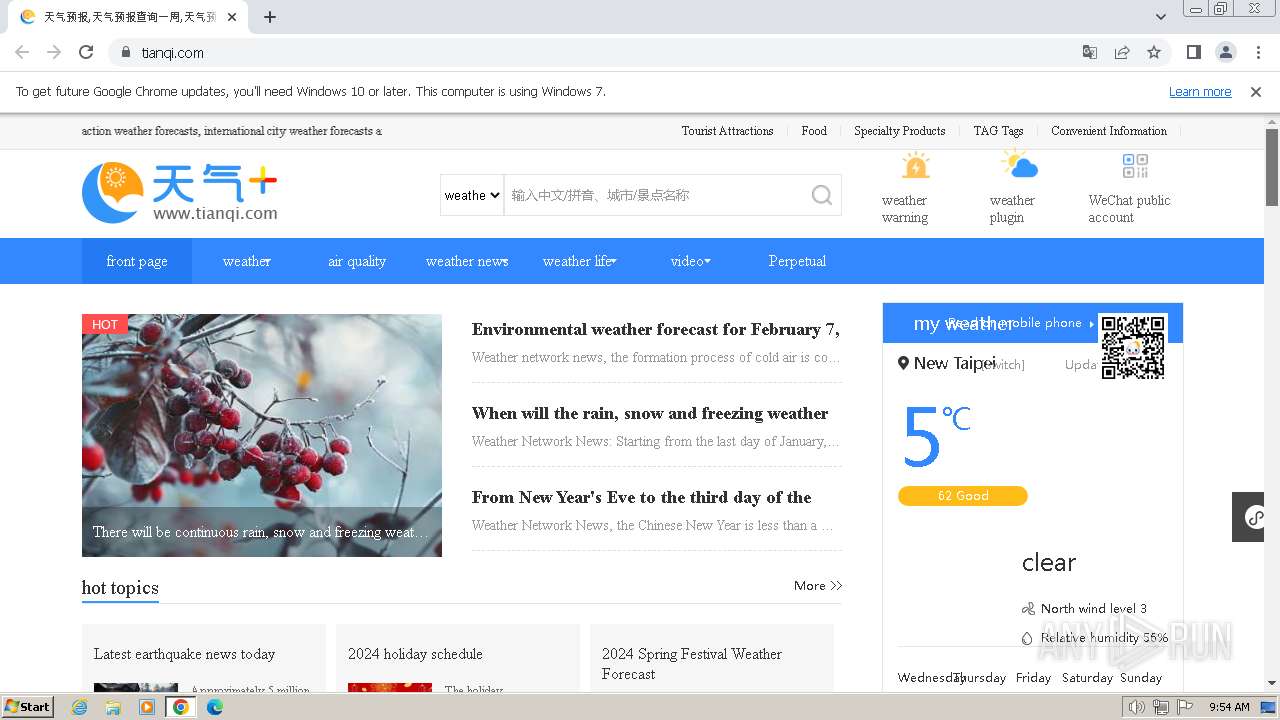
Task: Open the weather warning icon
Action: 915,165
